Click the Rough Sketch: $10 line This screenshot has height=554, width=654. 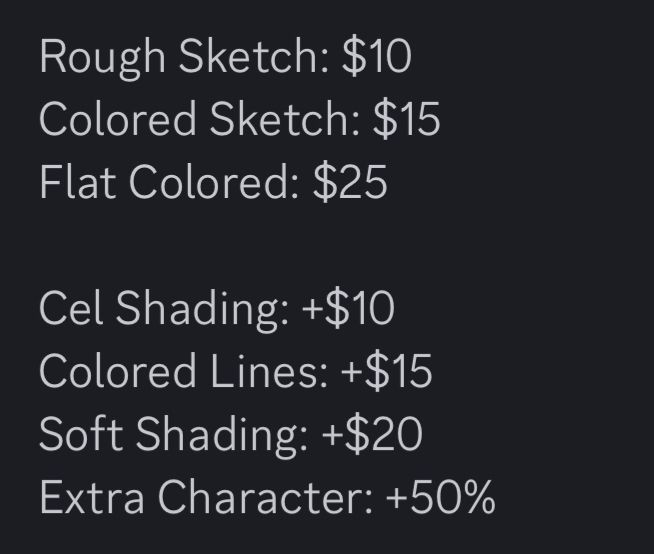(x=226, y=58)
